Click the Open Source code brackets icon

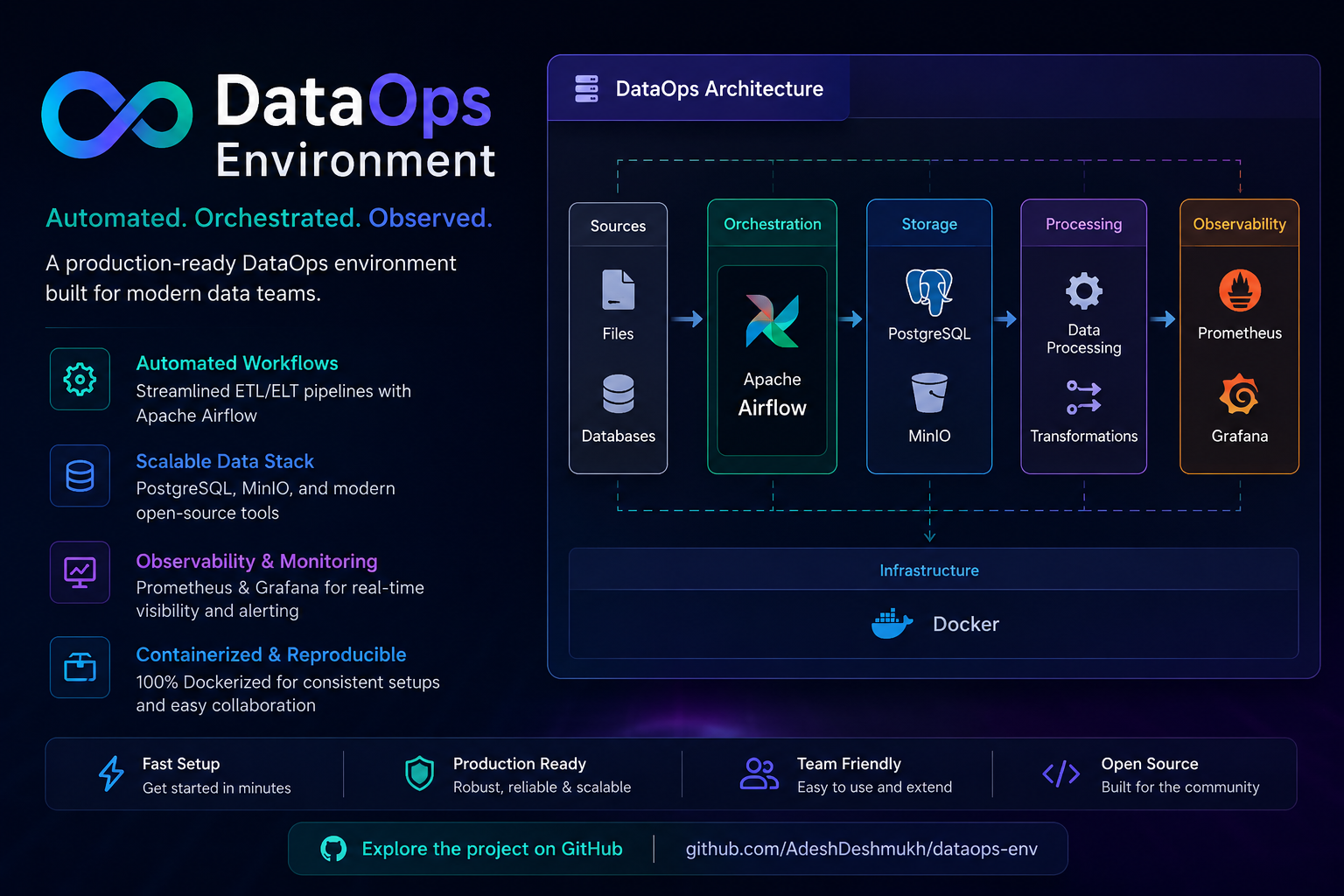pyautogui.click(x=1060, y=773)
